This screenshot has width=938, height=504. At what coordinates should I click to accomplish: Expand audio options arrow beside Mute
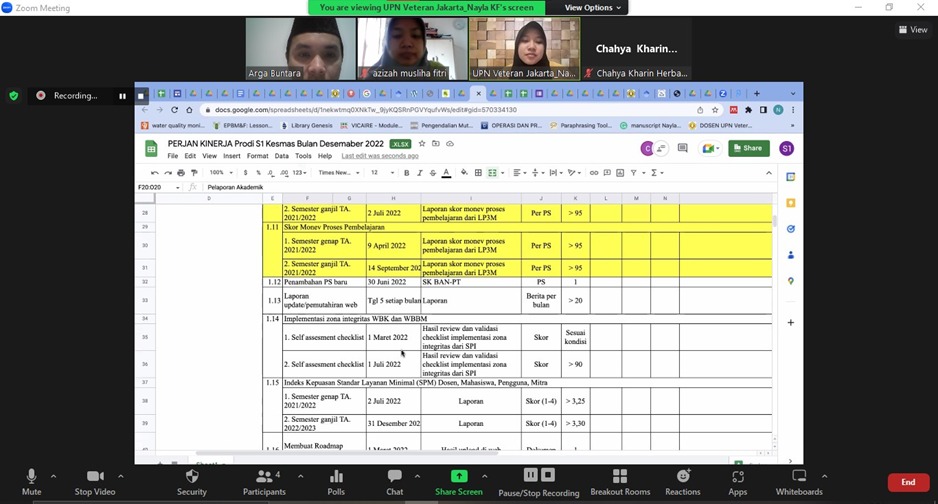53,476
